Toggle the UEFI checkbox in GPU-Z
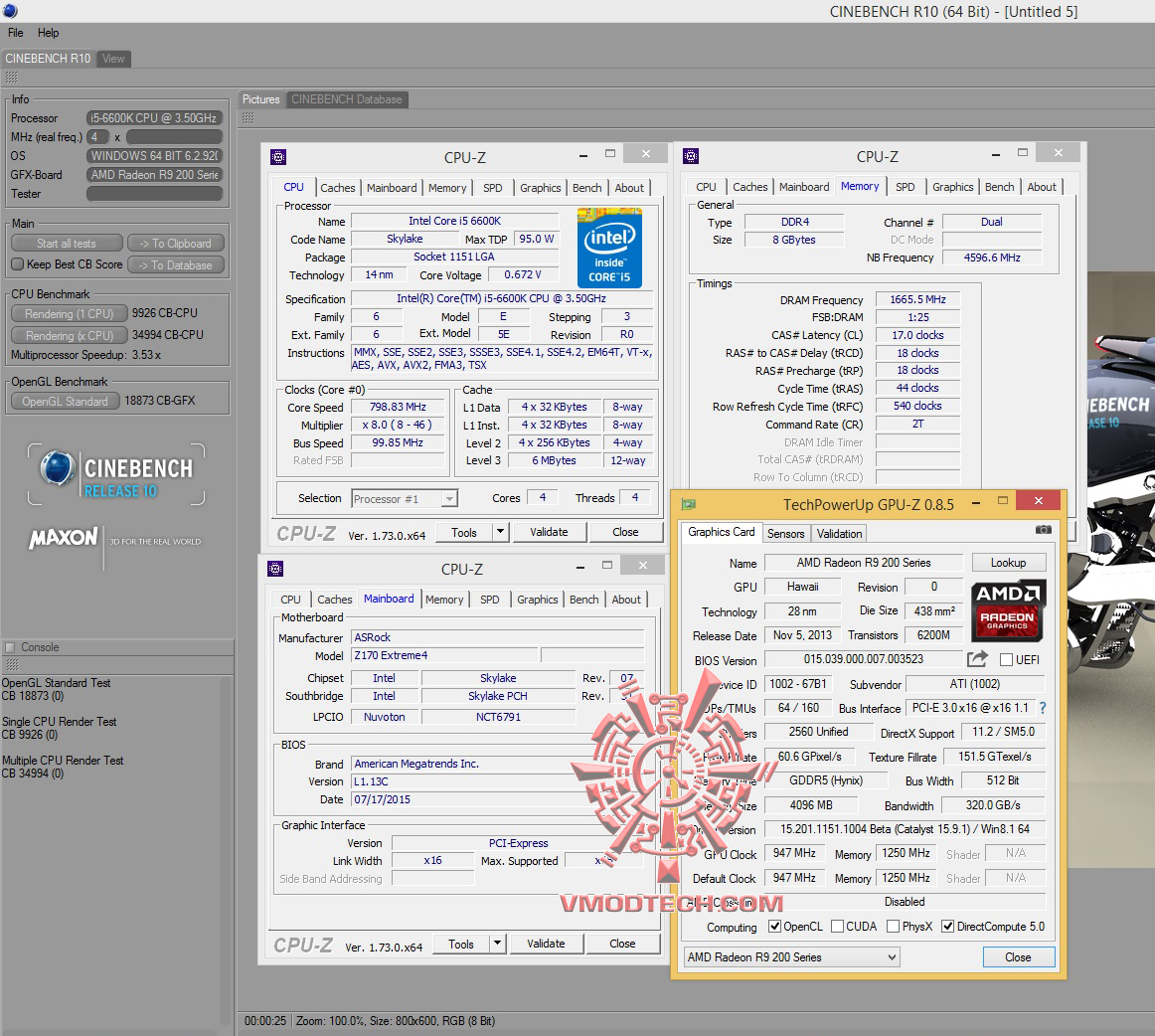This screenshot has height=1036, width=1155. click(x=1006, y=660)
